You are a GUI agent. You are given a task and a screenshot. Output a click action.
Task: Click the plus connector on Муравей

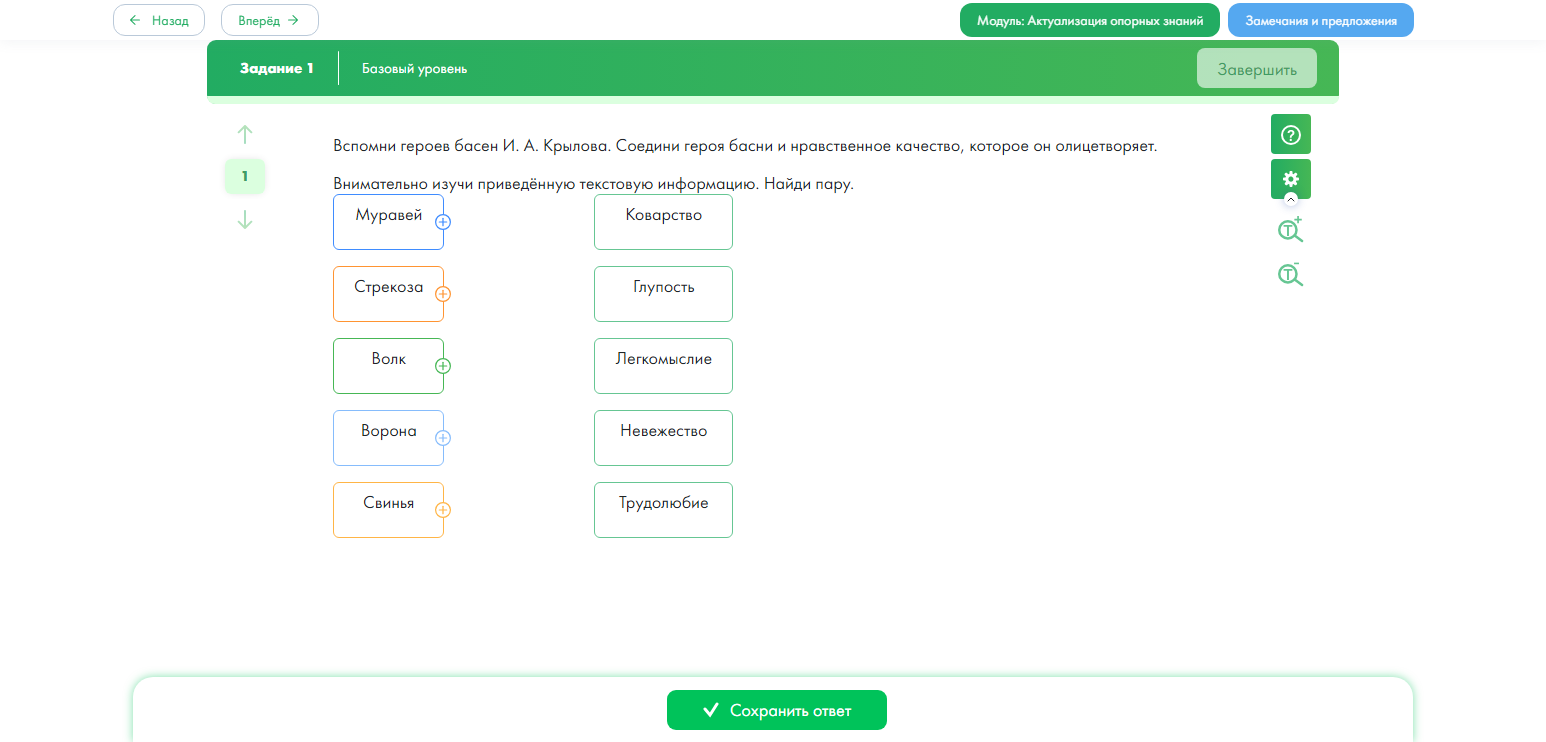(x=443, y=222)
